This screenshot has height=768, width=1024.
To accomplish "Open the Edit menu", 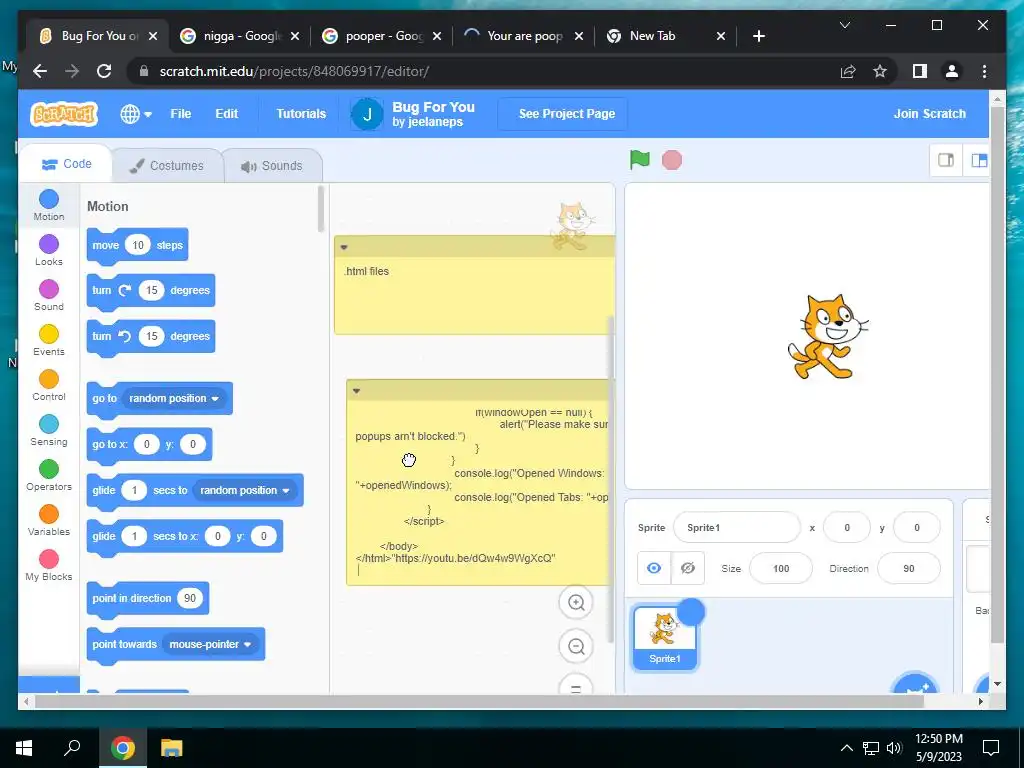I will tap(227, 114).
